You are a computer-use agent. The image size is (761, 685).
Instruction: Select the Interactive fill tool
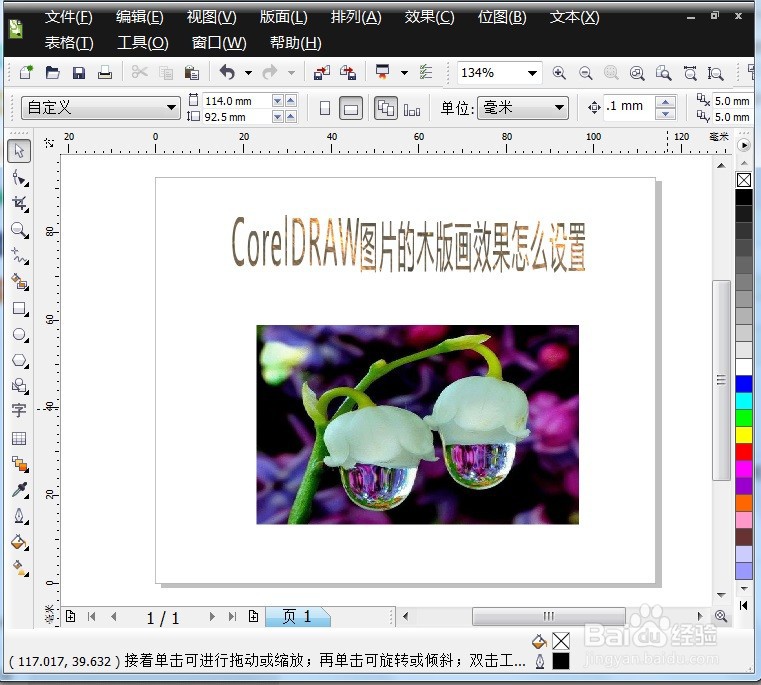tap(19, 568)
